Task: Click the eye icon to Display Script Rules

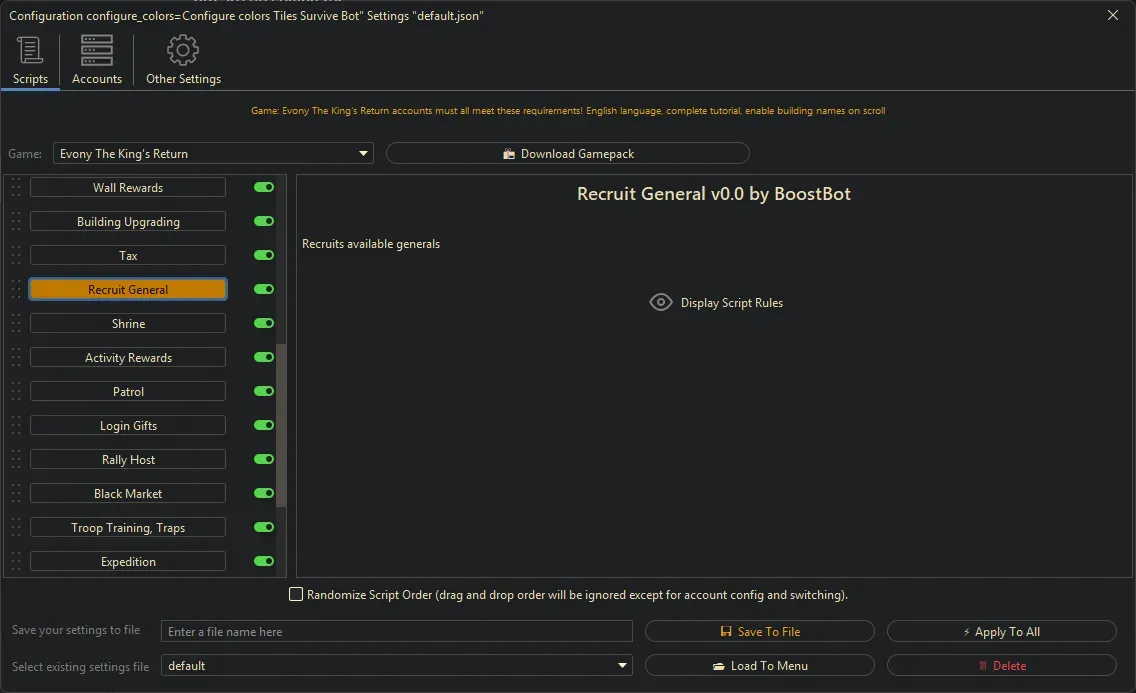Action: point(660,302)
